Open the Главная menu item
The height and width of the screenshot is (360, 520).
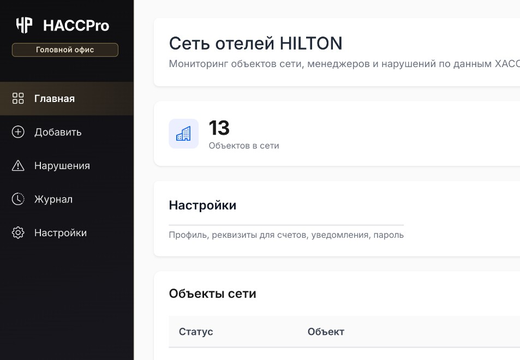pos(67,99)
